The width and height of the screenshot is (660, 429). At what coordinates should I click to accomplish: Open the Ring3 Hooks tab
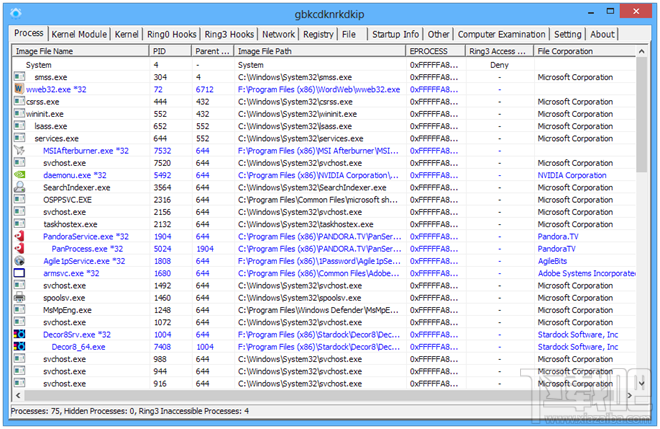tap(229, 34)
